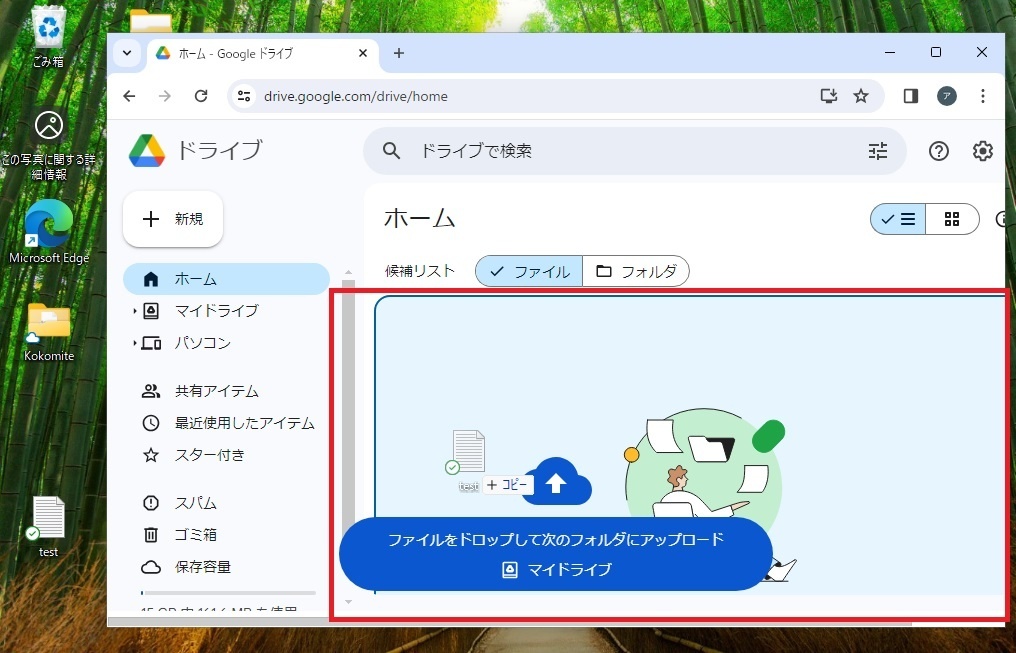1016x653 pixels.
Task: Expand the マイドライブ tree arrow
Action: (134, 311)
